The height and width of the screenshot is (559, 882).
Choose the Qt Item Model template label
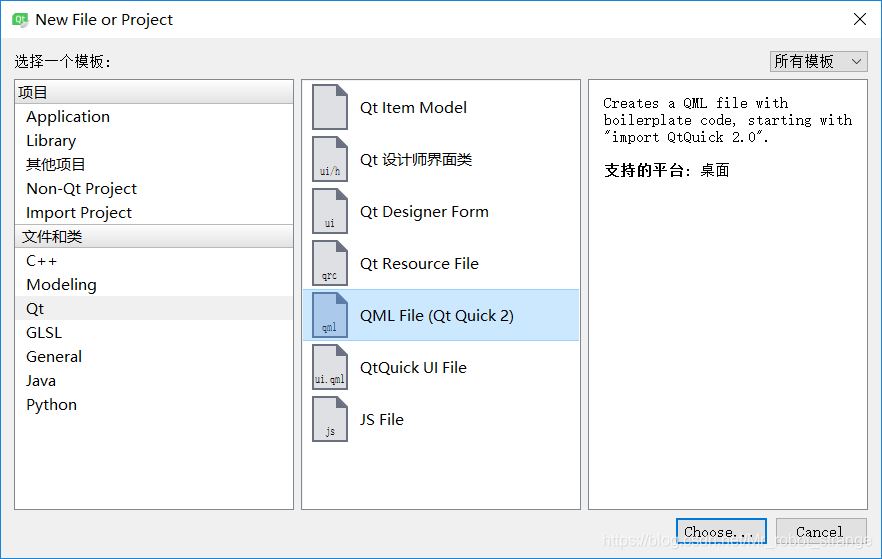pyautogui.click(x=413, y=107)
